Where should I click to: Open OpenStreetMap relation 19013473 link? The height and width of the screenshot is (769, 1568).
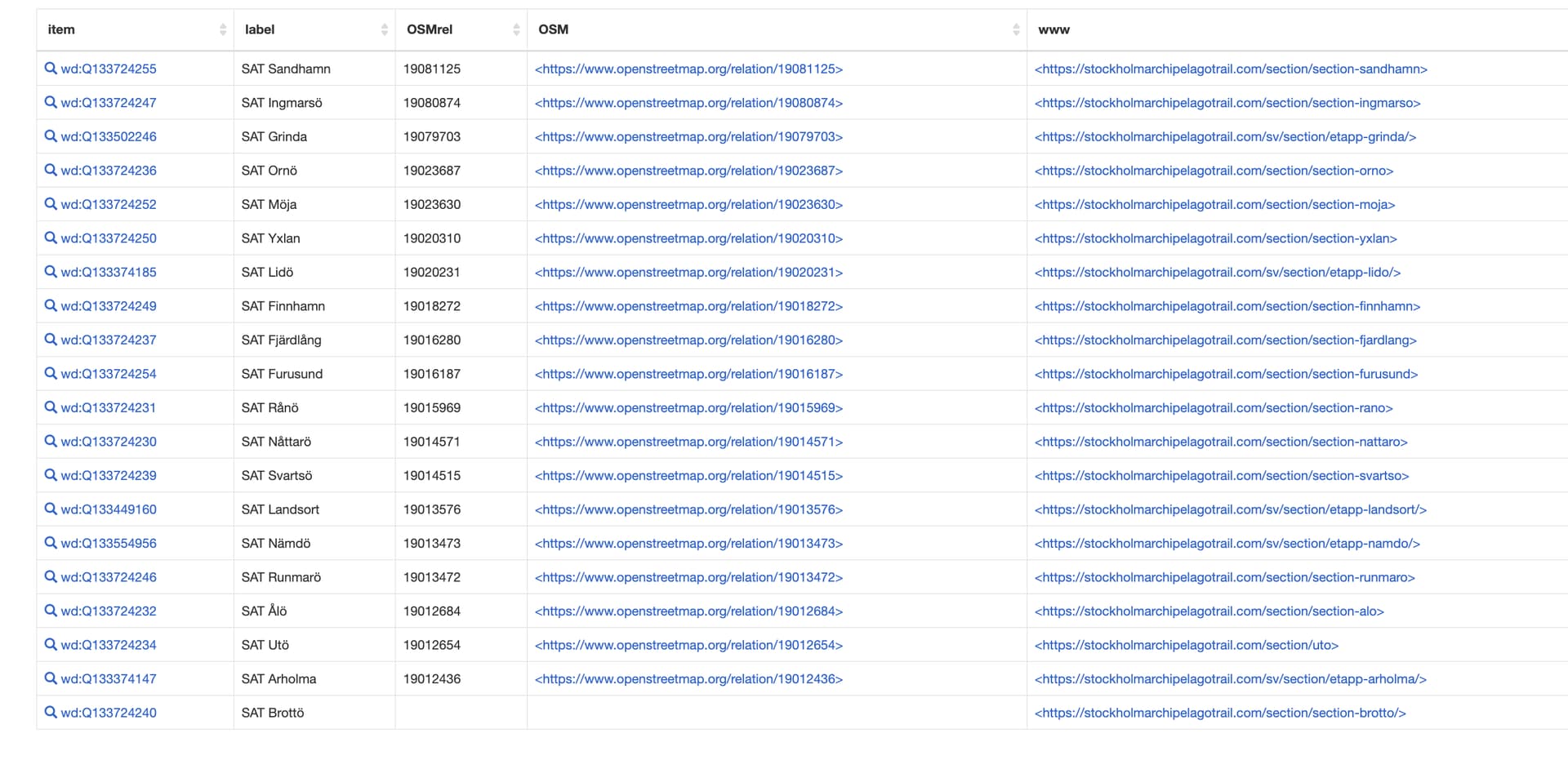tap(688, 543)
